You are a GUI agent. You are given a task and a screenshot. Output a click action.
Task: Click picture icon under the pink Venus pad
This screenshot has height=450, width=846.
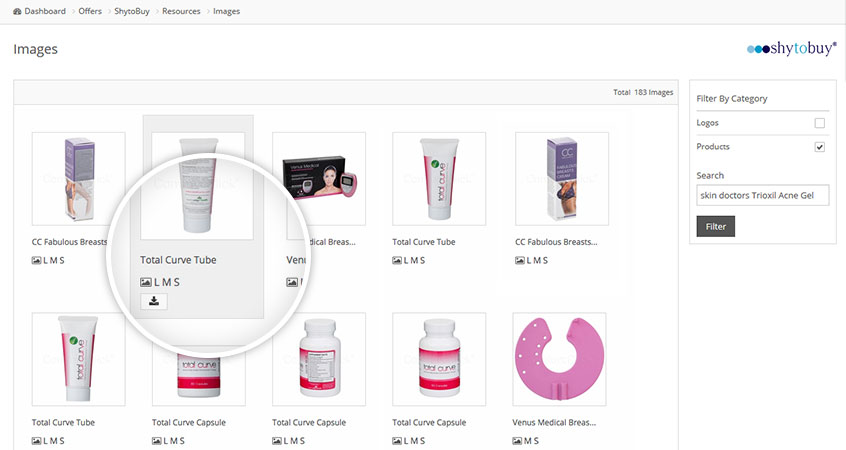click(517, 441)
